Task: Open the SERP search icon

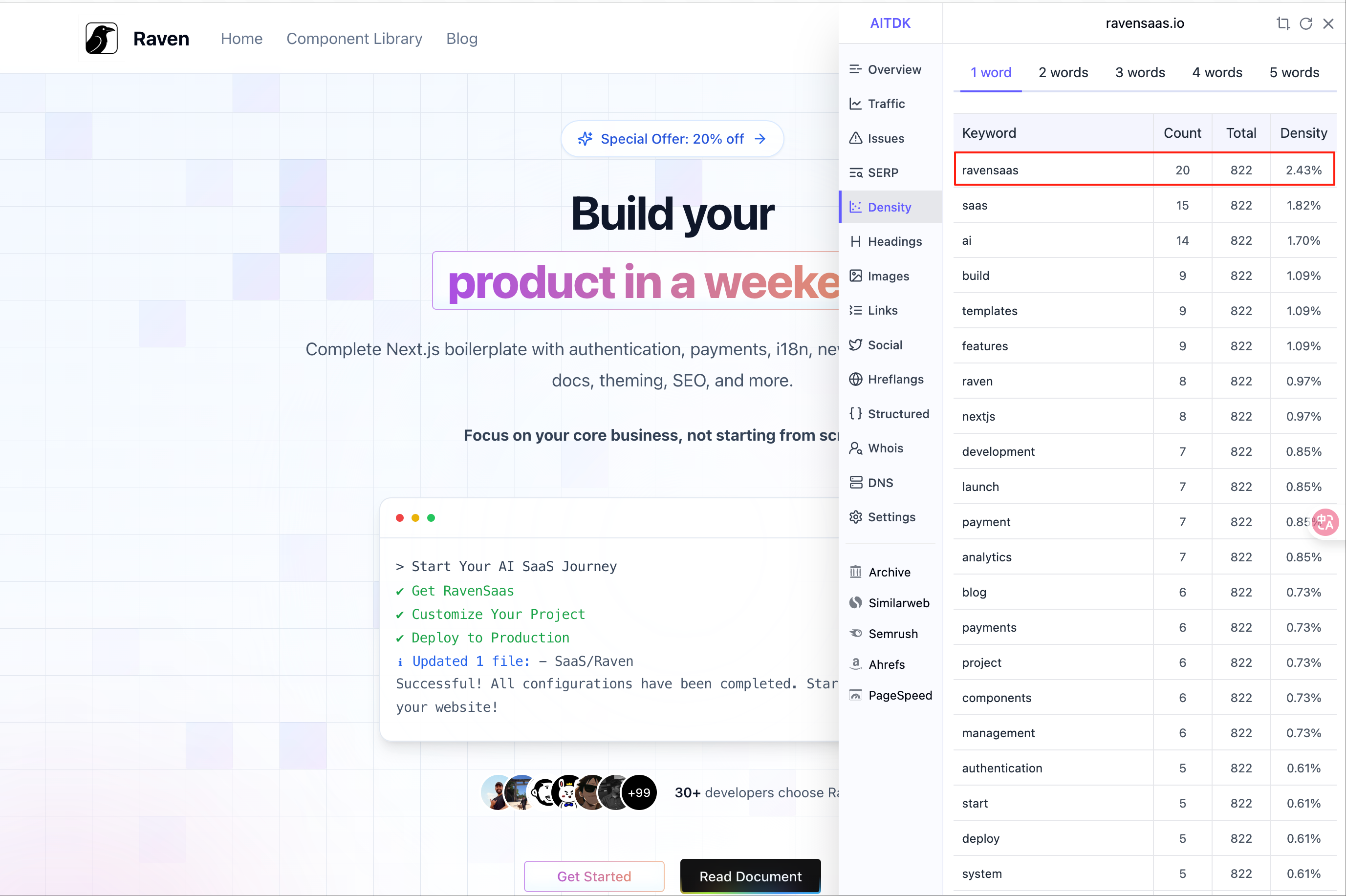Action: (855, 172)
